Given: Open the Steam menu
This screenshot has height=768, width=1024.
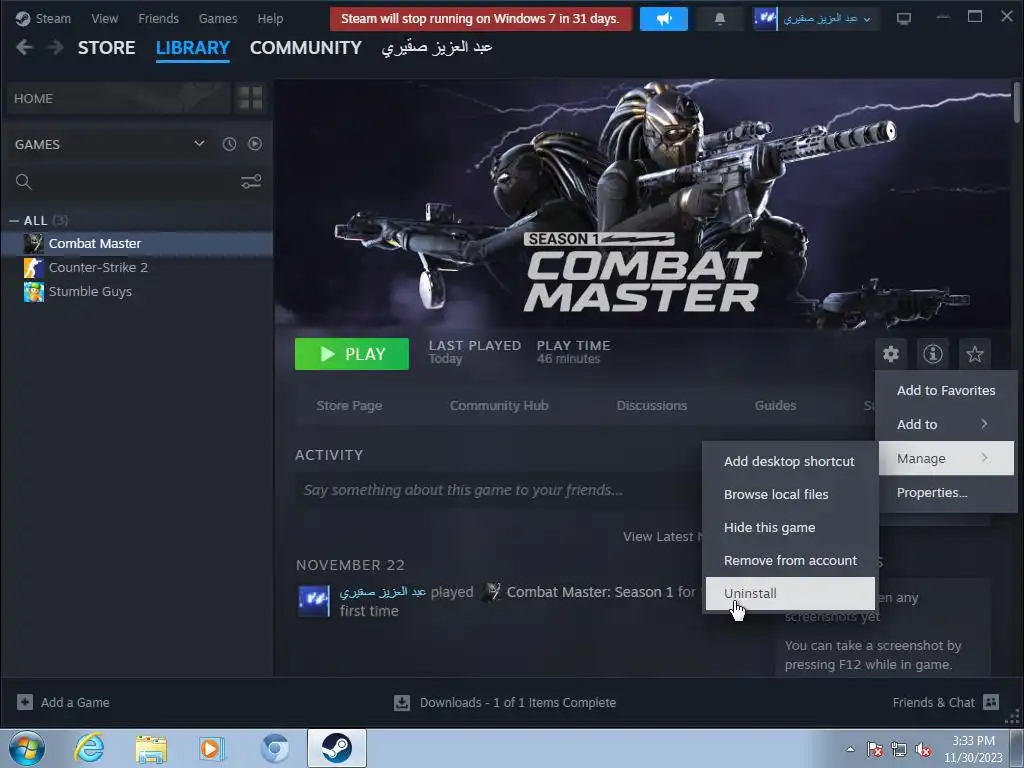Looking at the screenshot, I should 53,18.
